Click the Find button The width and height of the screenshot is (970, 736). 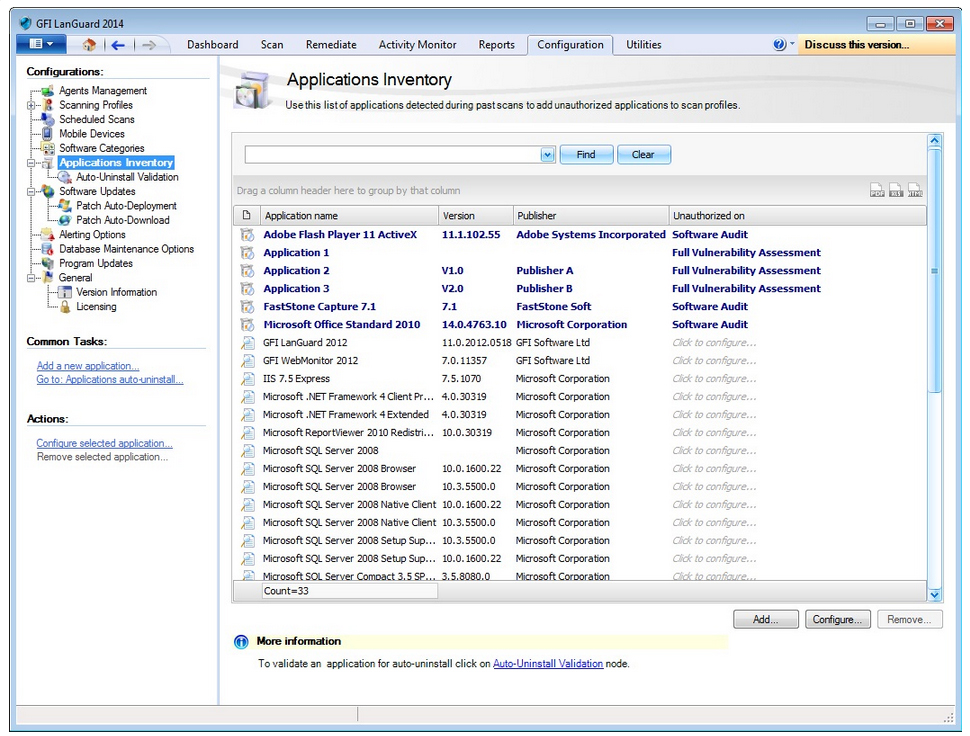[586, 155]
